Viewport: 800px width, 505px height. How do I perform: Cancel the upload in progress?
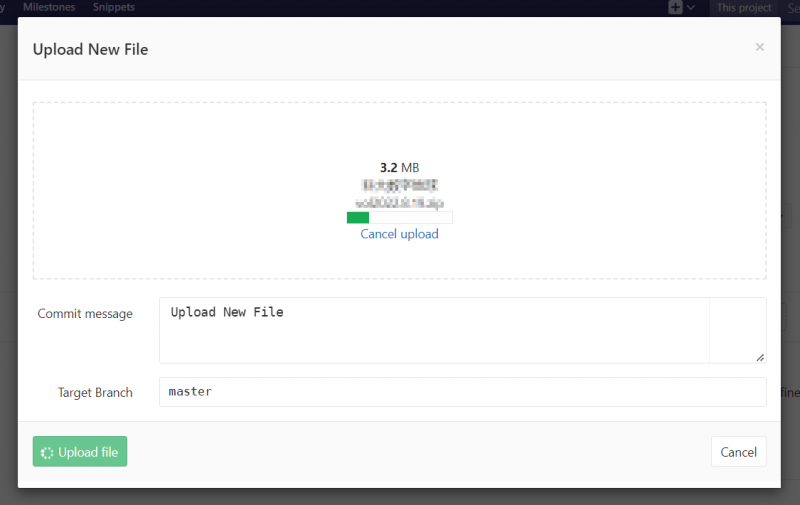tap(399, 234)
